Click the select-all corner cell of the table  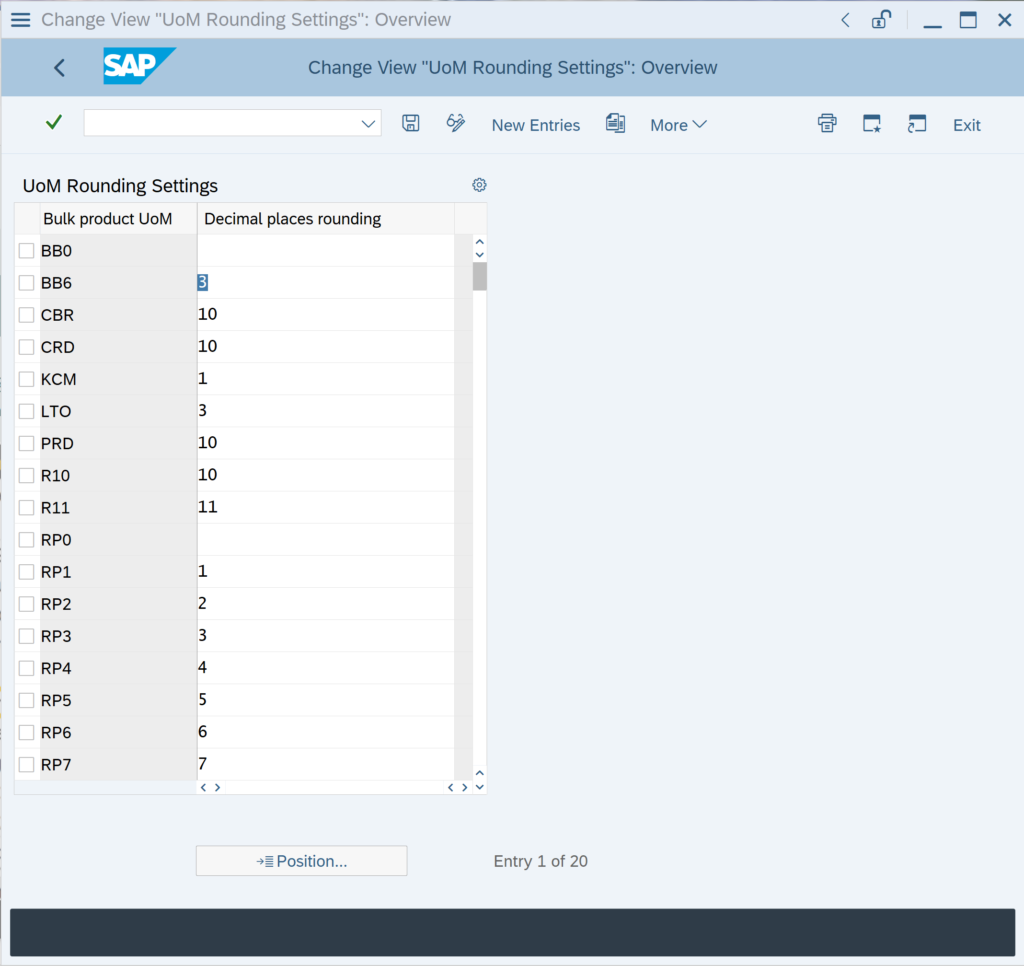click(26, 219)
